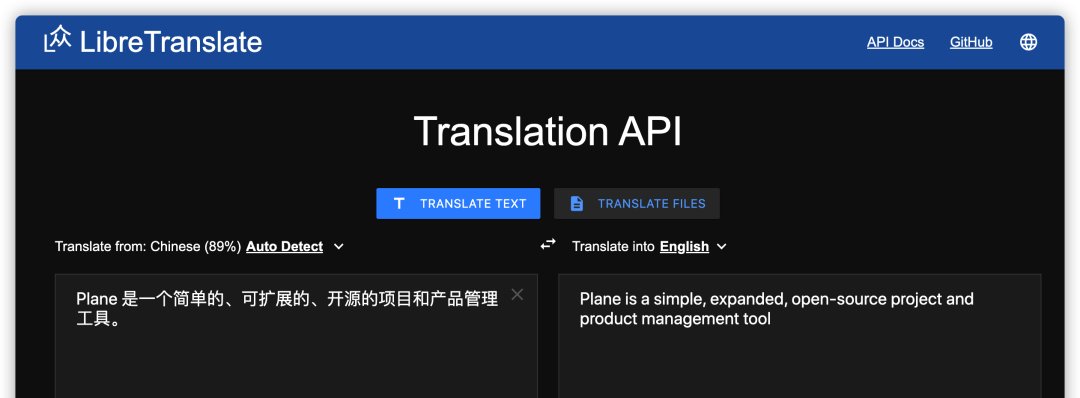Click the Translation API heading

point(548,131)
